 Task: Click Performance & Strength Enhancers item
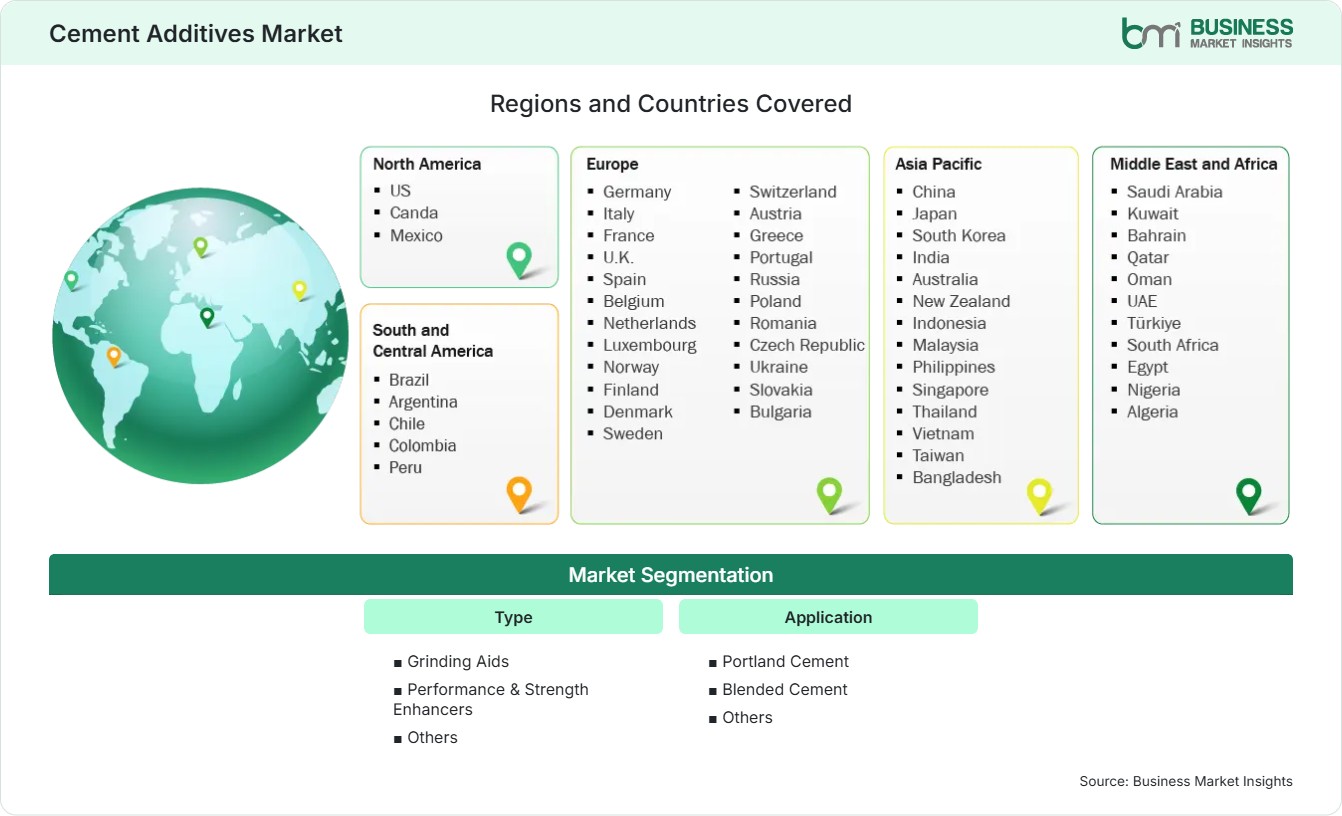[491, 699]
